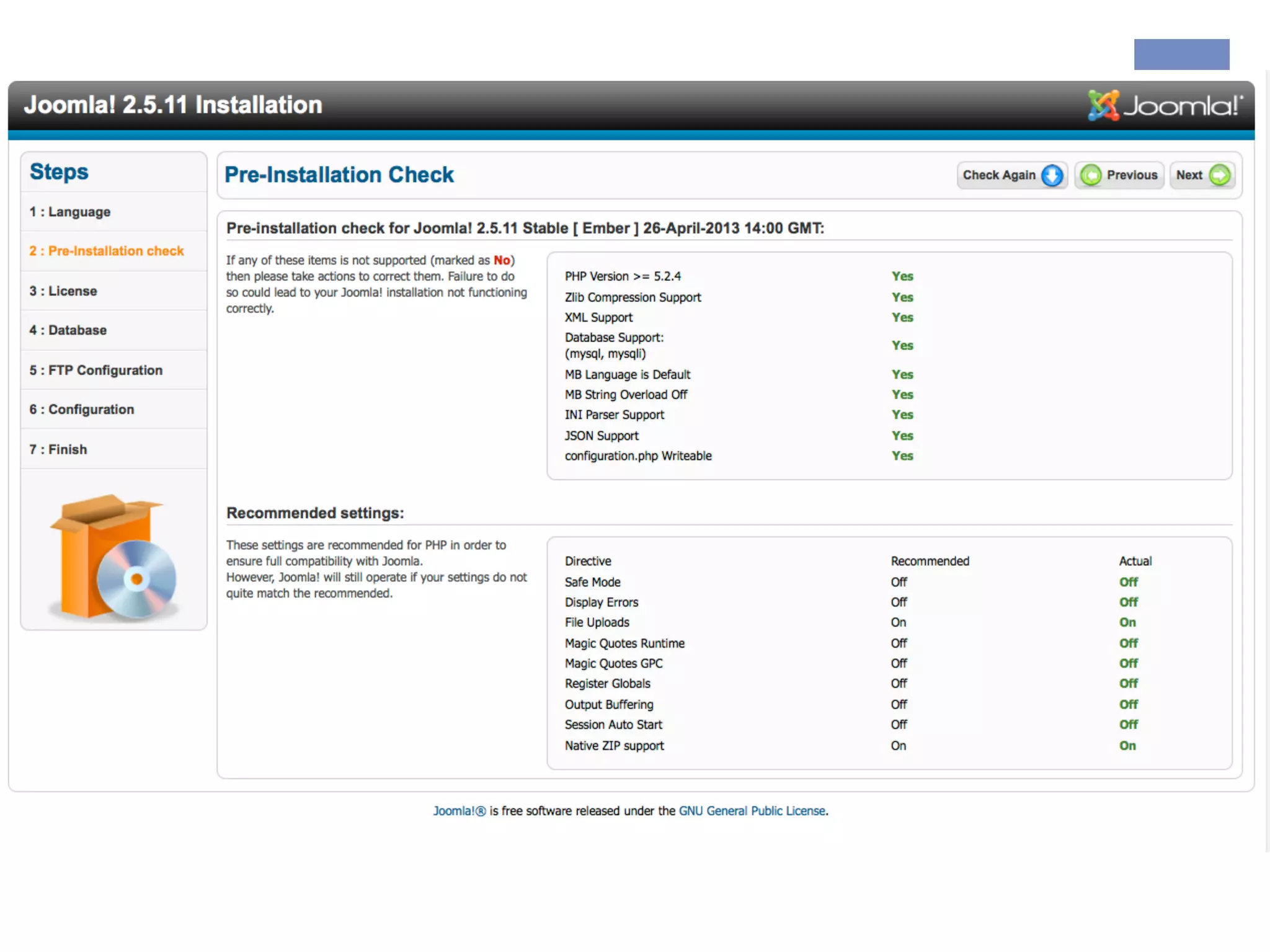Select step 1: Language in sidebar
The height and width of the screenshot is (952, 1270).
[70, 212]
